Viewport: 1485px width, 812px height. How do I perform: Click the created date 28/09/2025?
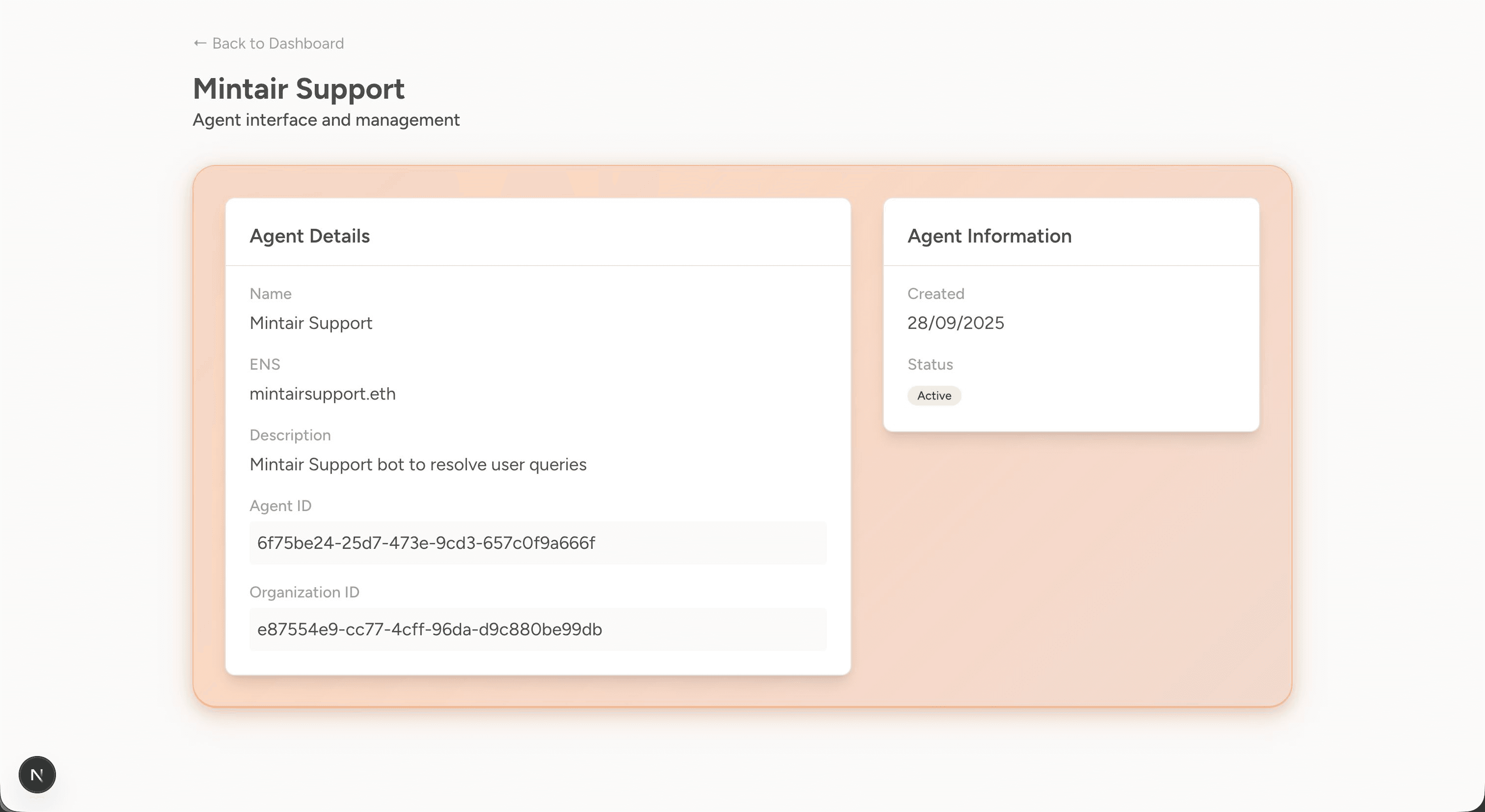[955, 323]
